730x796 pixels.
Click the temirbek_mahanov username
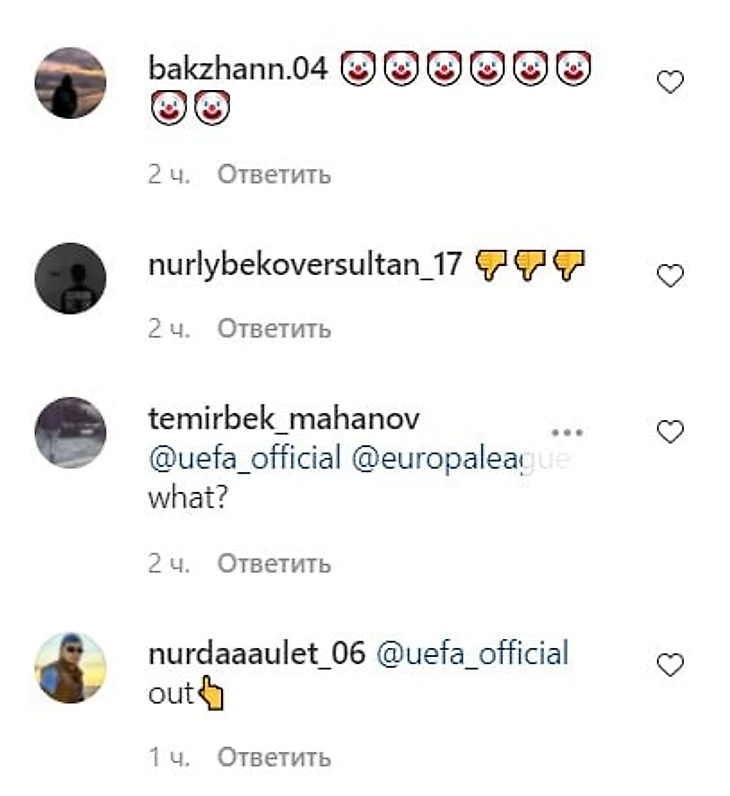click(284, 418)
